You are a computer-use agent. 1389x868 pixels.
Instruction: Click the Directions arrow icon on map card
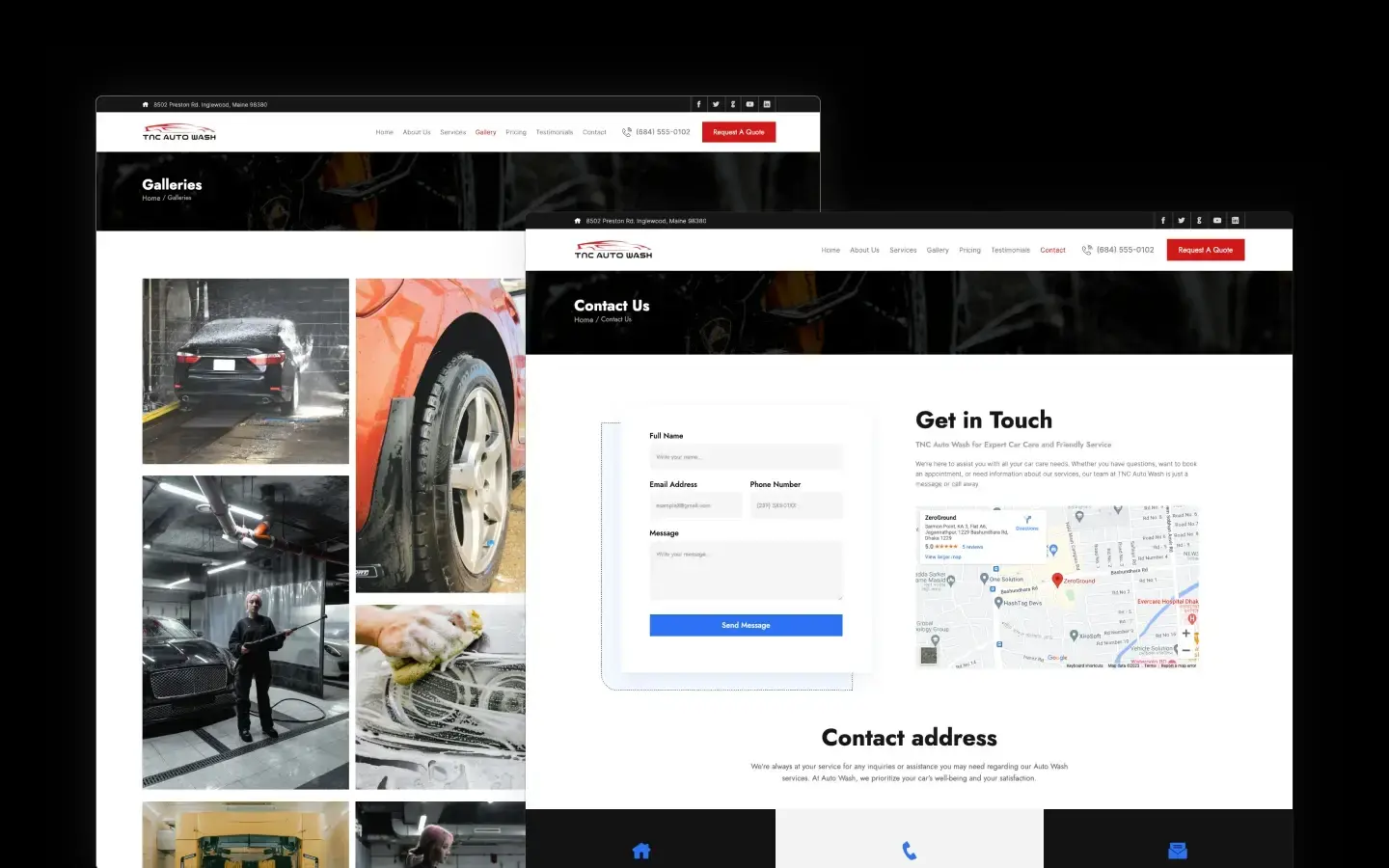click(x=1027, y=520)
